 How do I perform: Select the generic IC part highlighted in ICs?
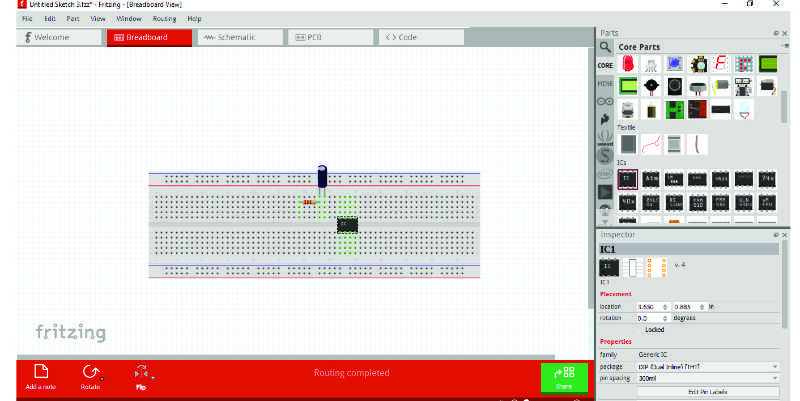tap(628, 179)
